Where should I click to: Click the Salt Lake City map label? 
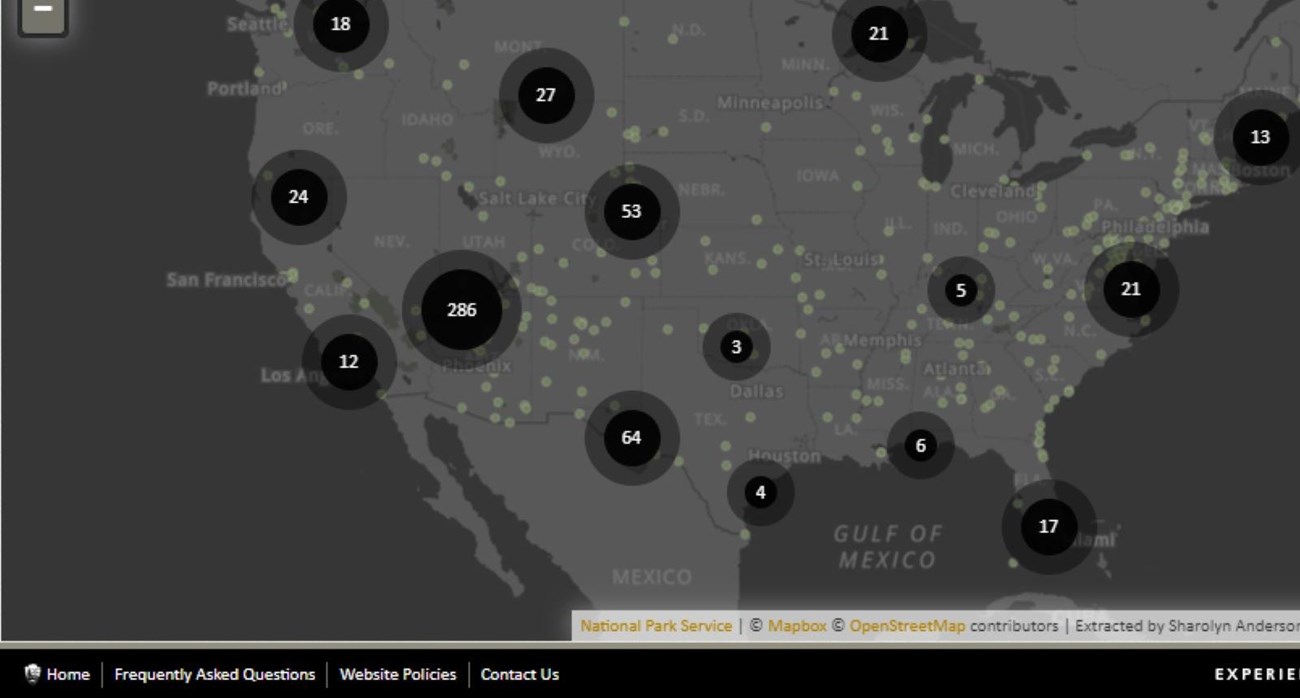537,198
